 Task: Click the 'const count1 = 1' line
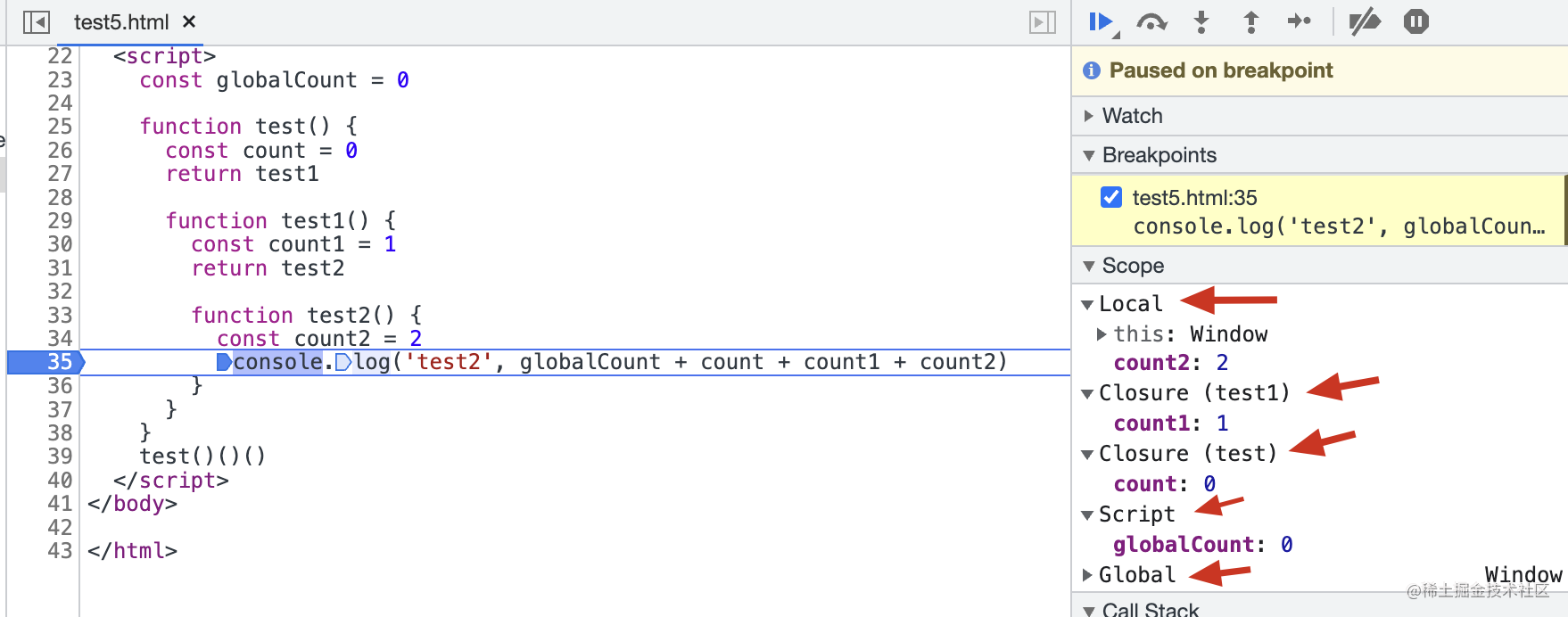point(293,244)
